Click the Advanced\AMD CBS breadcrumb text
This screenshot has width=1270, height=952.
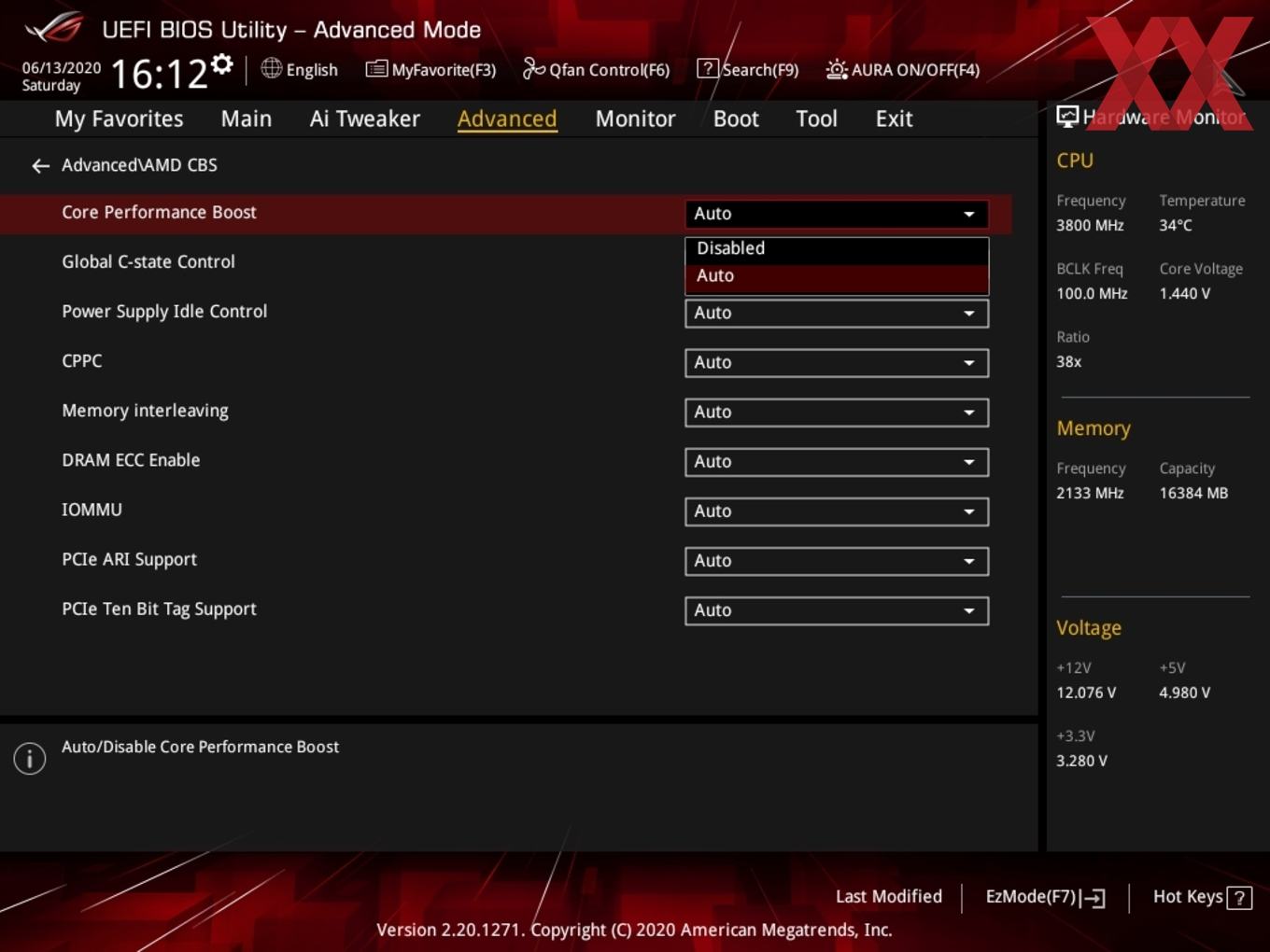click(x=139, y=165)
